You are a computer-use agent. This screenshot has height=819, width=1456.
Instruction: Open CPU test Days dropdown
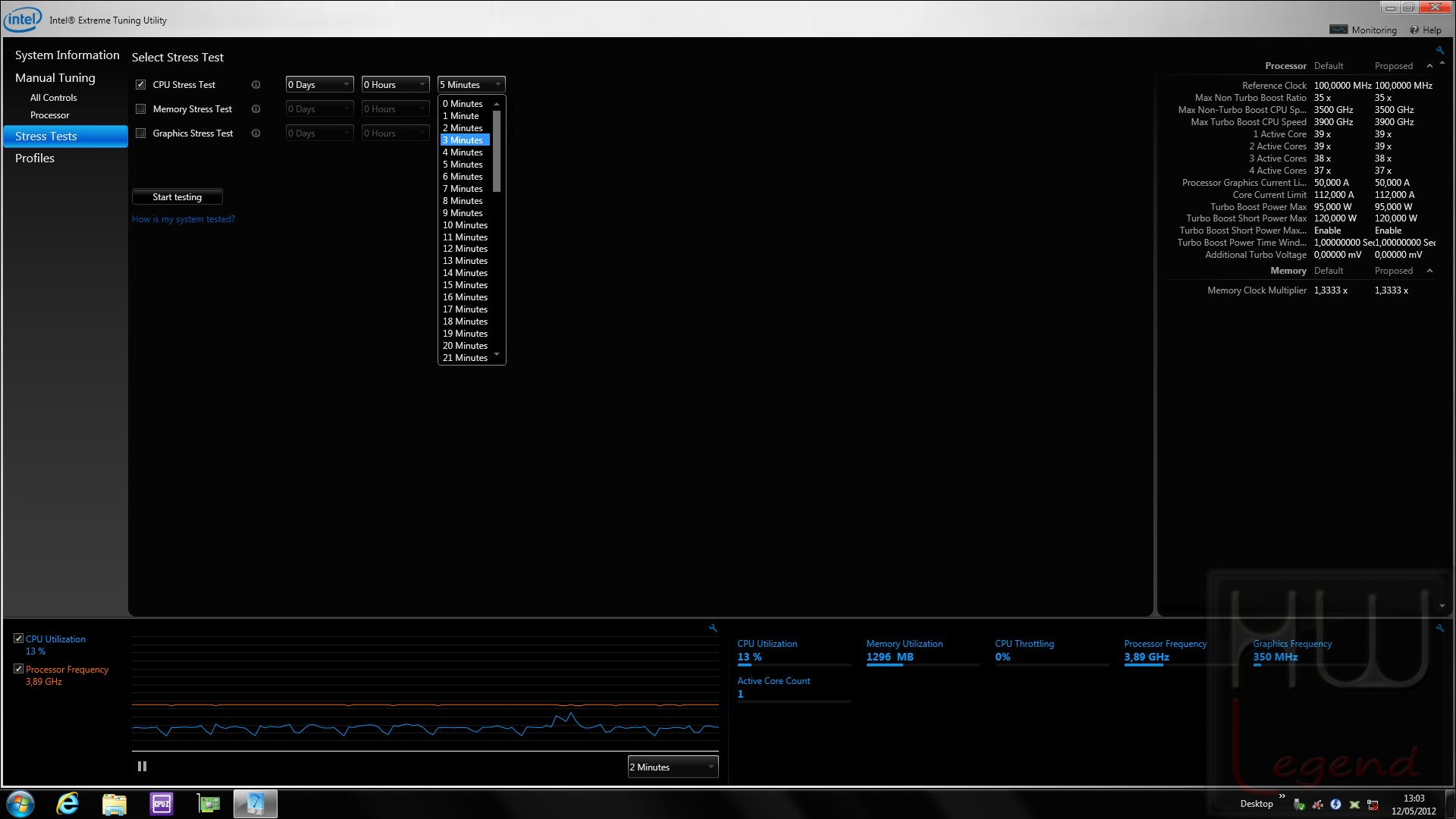point(319,85)
